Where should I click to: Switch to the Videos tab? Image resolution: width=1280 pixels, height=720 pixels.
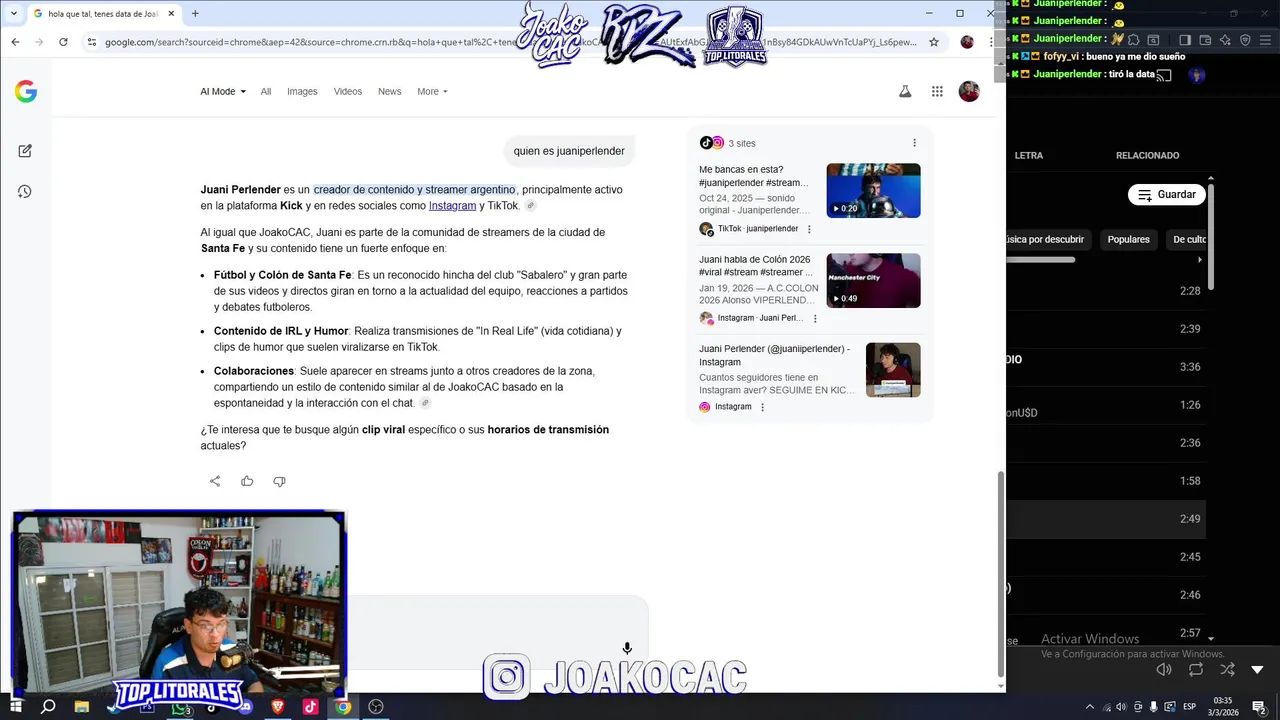coord(348,91)
